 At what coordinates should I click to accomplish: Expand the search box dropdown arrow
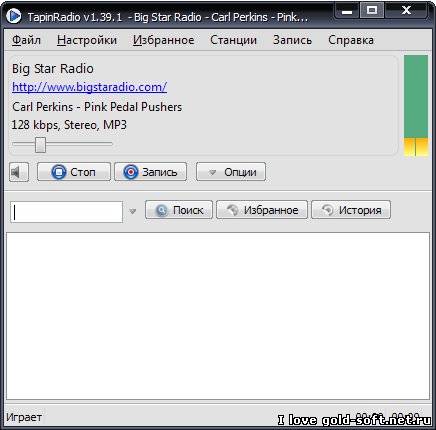point(133,211)
